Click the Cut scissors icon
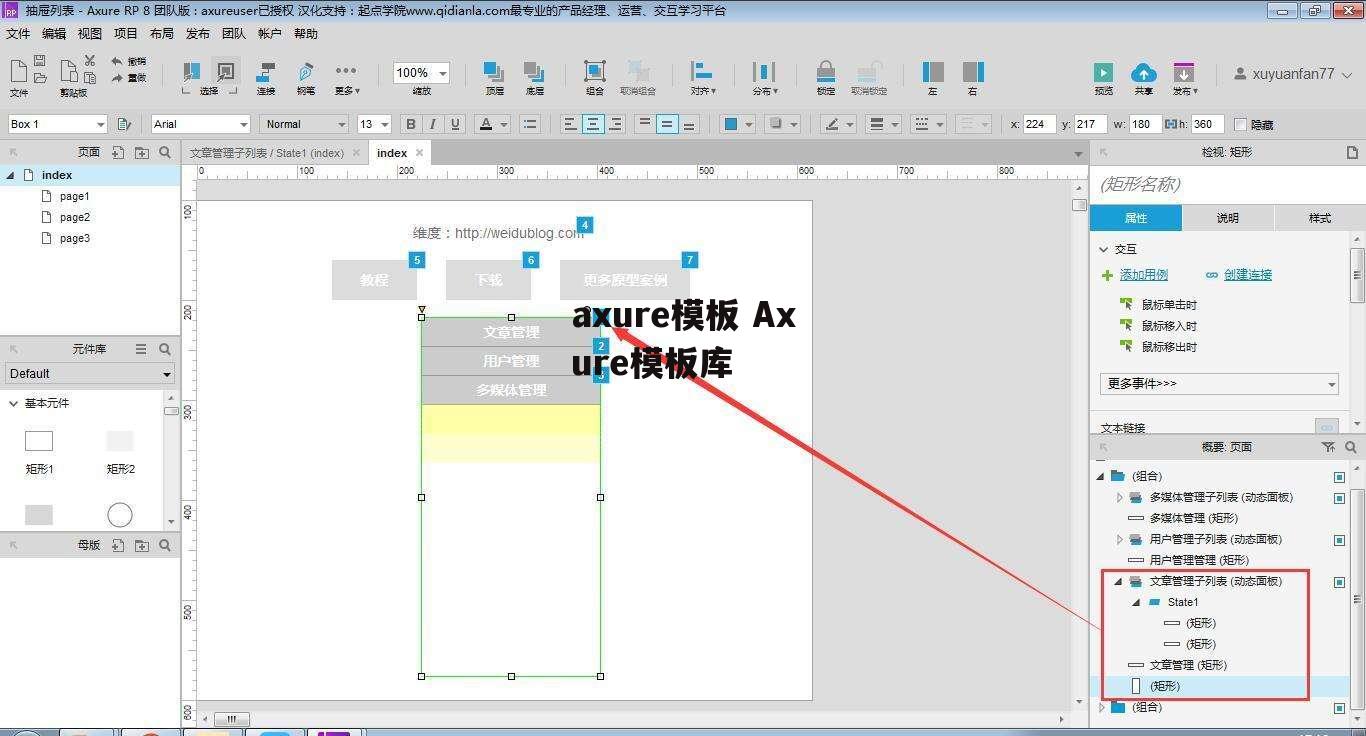This screenshot has height=736, width=1366. click(90, 61)
